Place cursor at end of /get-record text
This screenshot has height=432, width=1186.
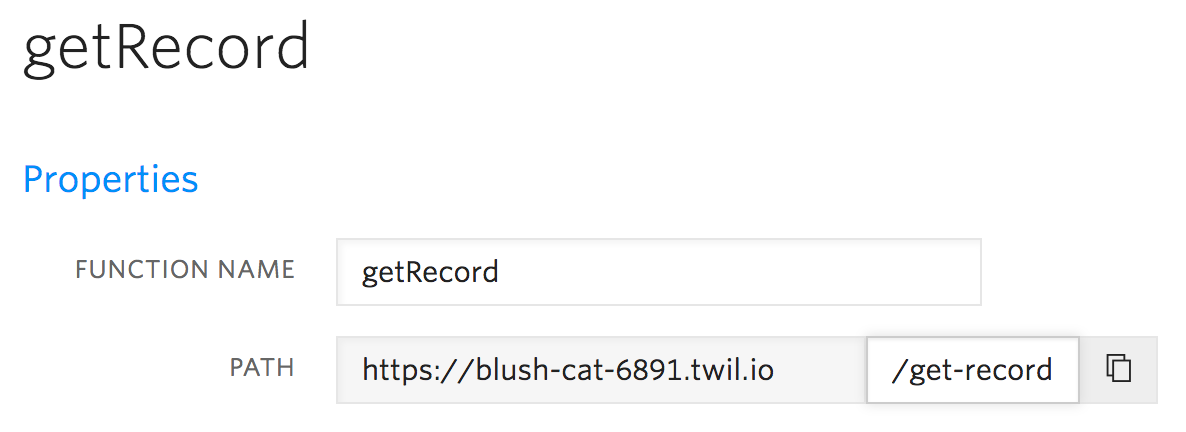tap(1053, 370)
